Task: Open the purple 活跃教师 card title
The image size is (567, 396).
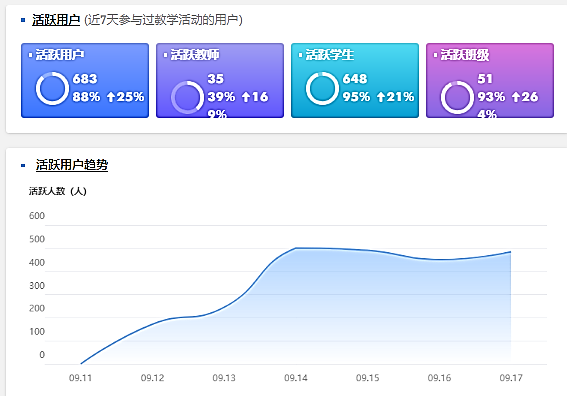Action: pos(195,55)
